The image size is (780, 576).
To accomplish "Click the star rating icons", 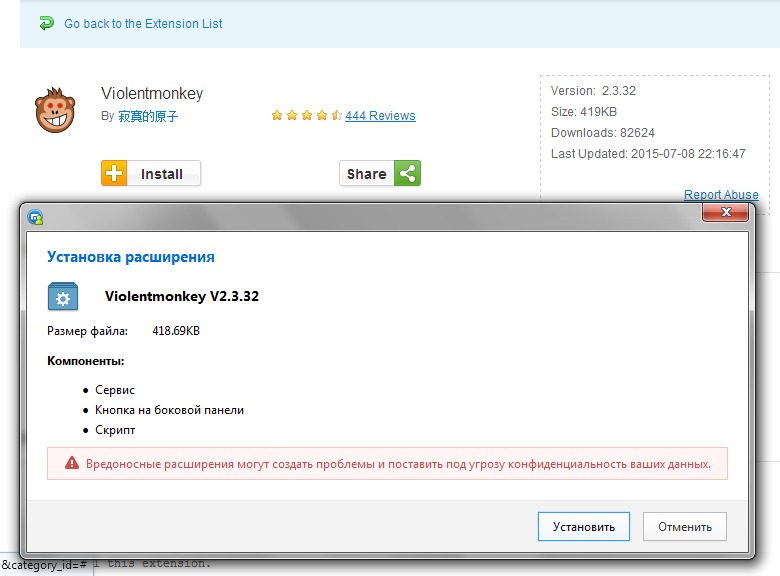I will 306,115.
